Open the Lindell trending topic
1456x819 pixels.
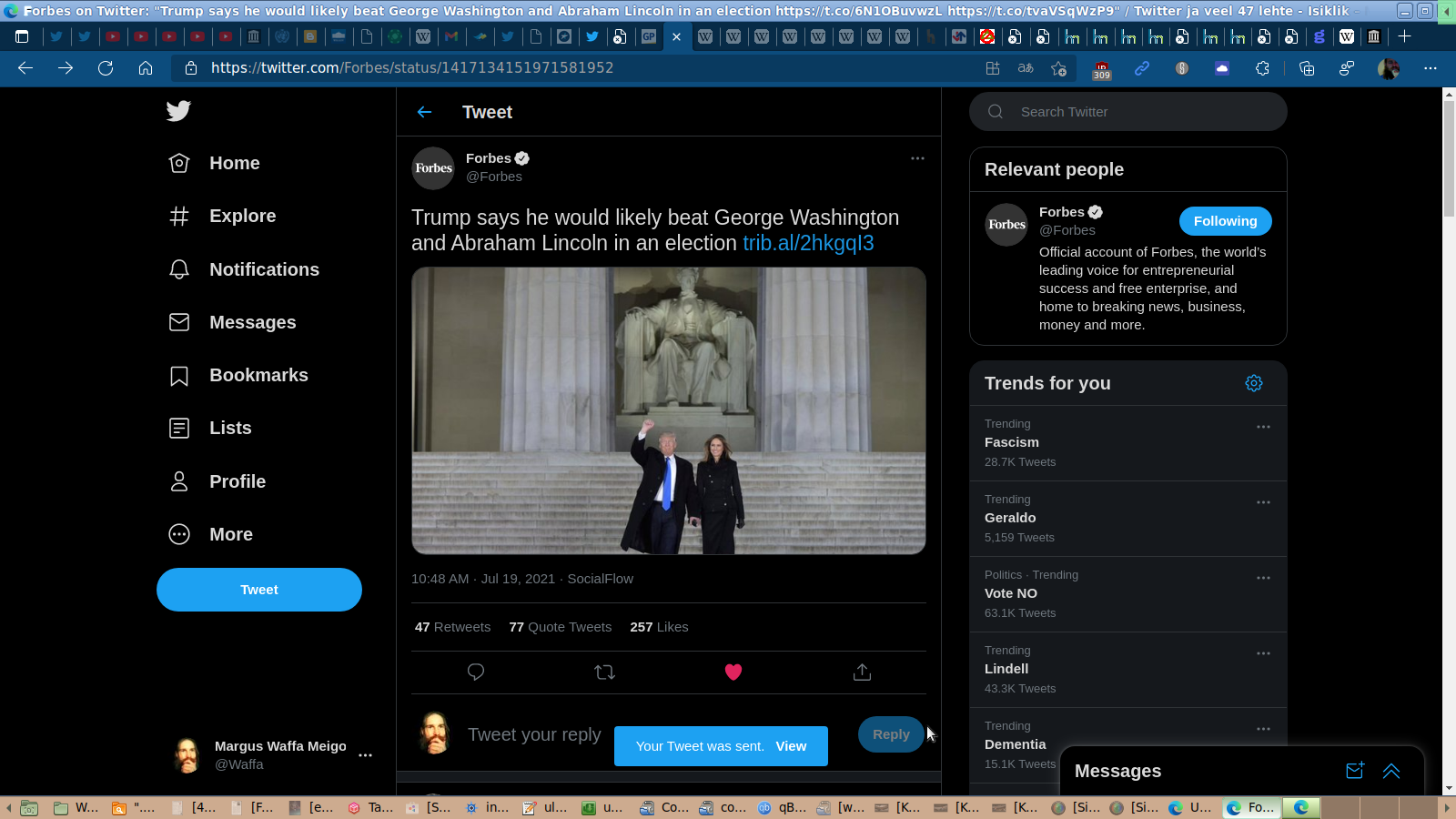[1128, 670]
